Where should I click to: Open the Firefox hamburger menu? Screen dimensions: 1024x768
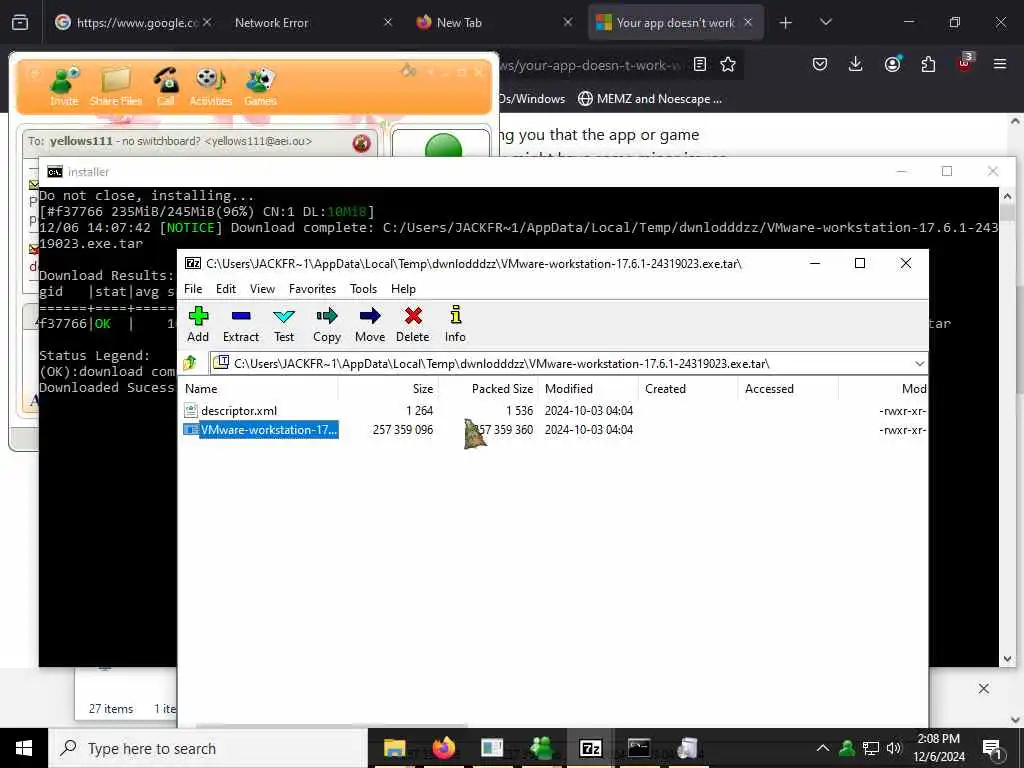tap(1000, 64)
